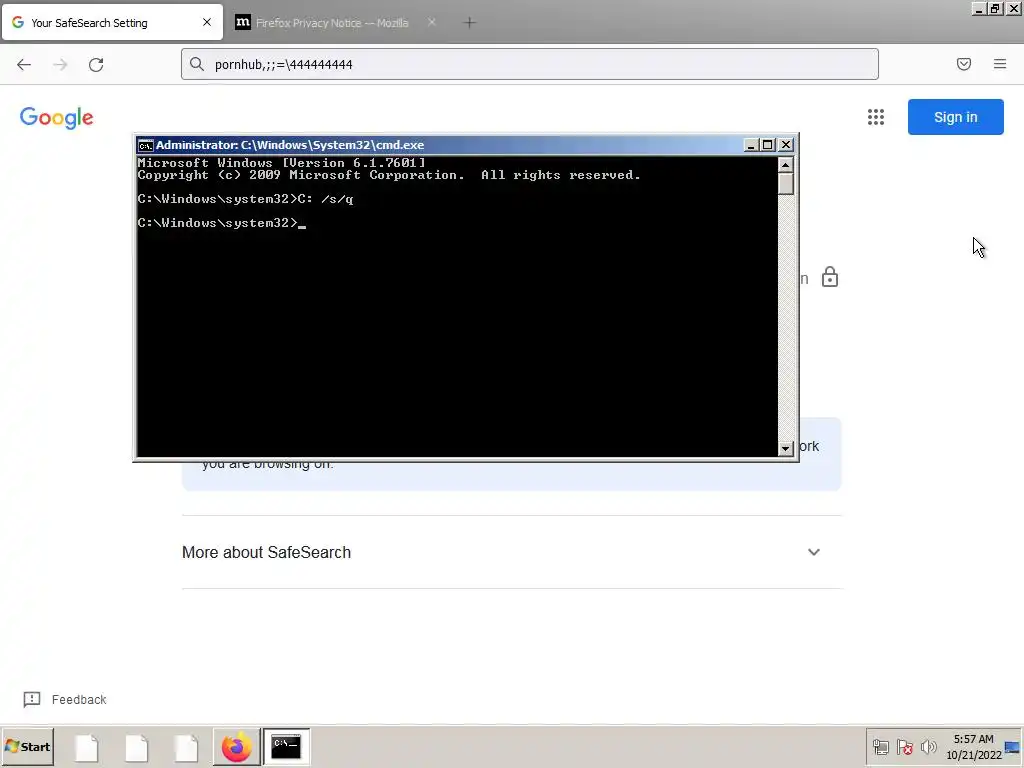Minimize the cmd.exe window

click(751, 145)
